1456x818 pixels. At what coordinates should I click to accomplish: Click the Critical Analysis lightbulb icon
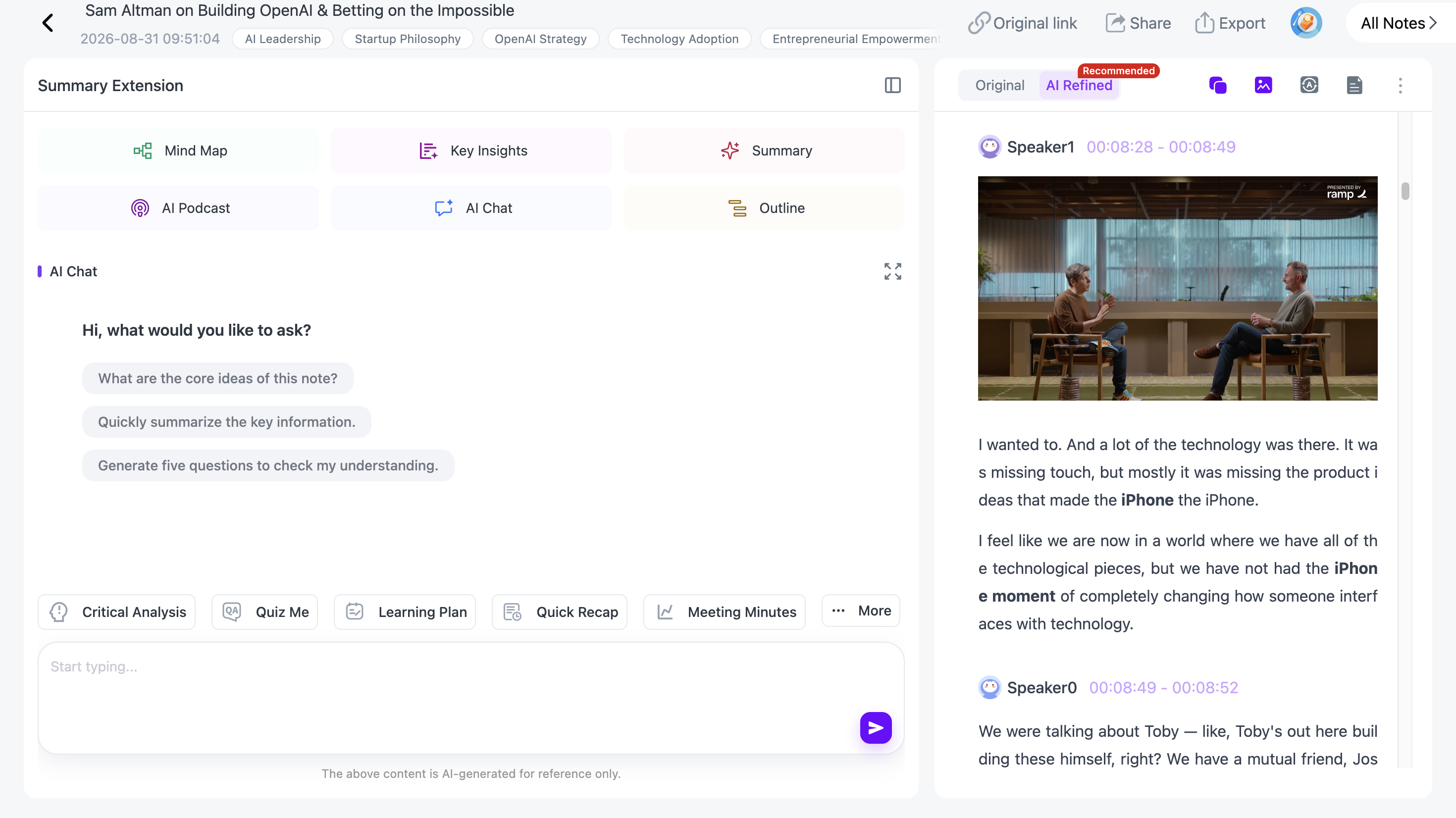[x=59, y=612]
